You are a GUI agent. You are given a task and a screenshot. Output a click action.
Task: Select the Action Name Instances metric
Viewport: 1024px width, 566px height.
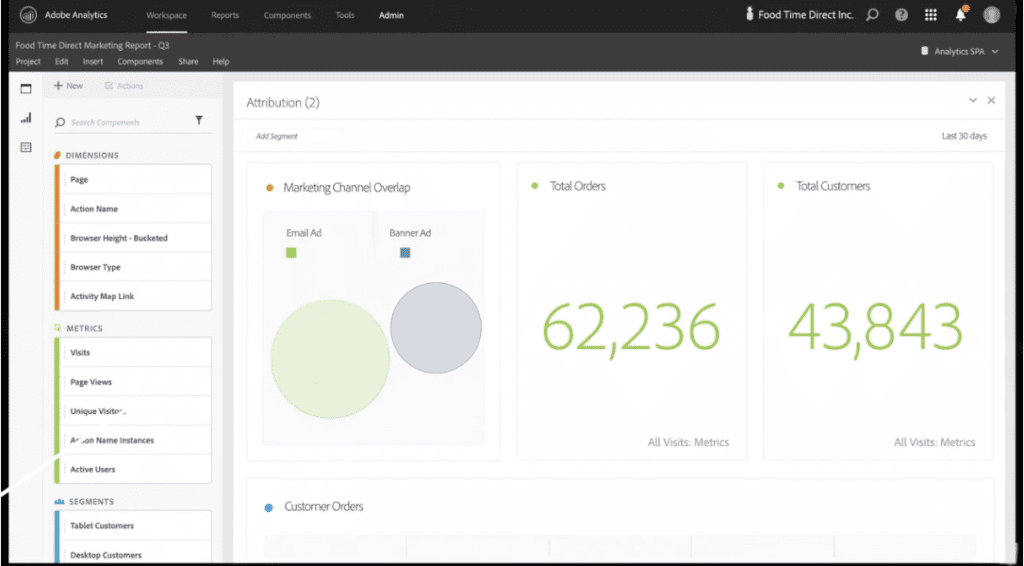tap(136, 440)
